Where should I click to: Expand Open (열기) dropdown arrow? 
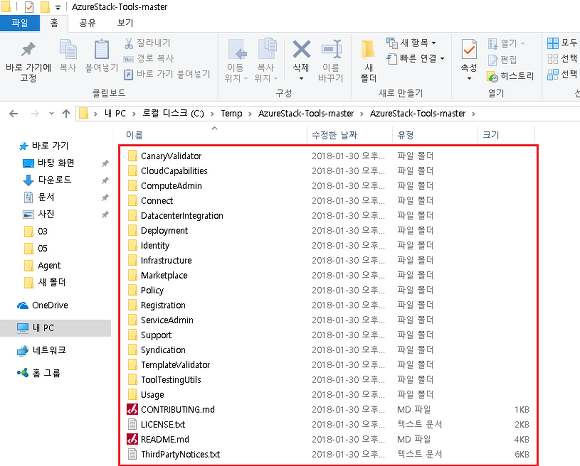coord(523,44)
